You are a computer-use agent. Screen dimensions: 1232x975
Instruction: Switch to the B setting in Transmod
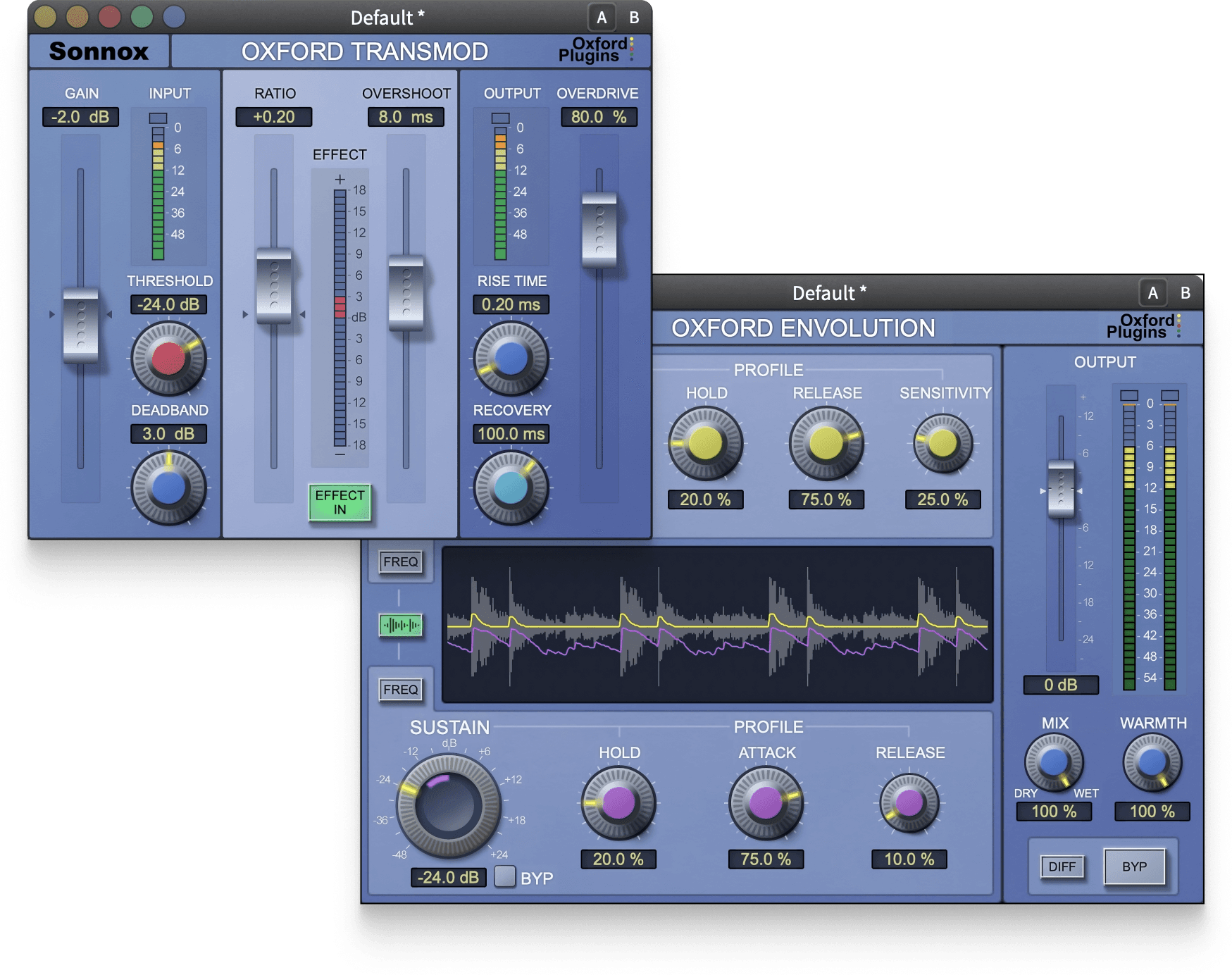(634, 18)
